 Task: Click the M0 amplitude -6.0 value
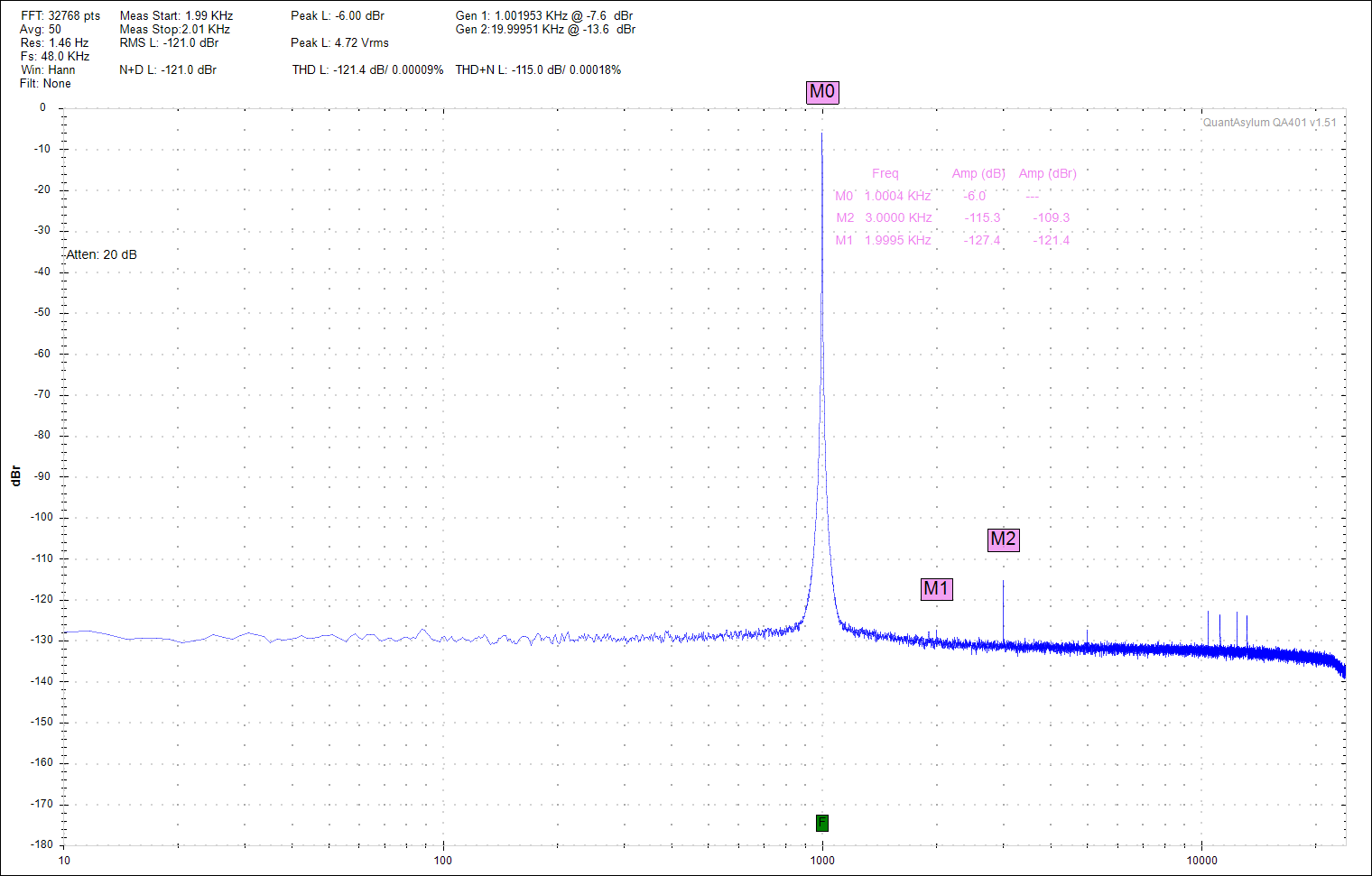(x=975, y=196)
